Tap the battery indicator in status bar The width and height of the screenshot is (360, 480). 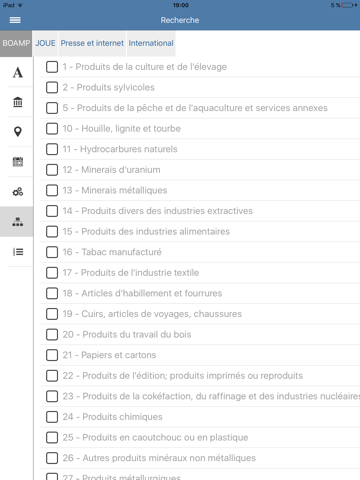[x=347, y=5]
